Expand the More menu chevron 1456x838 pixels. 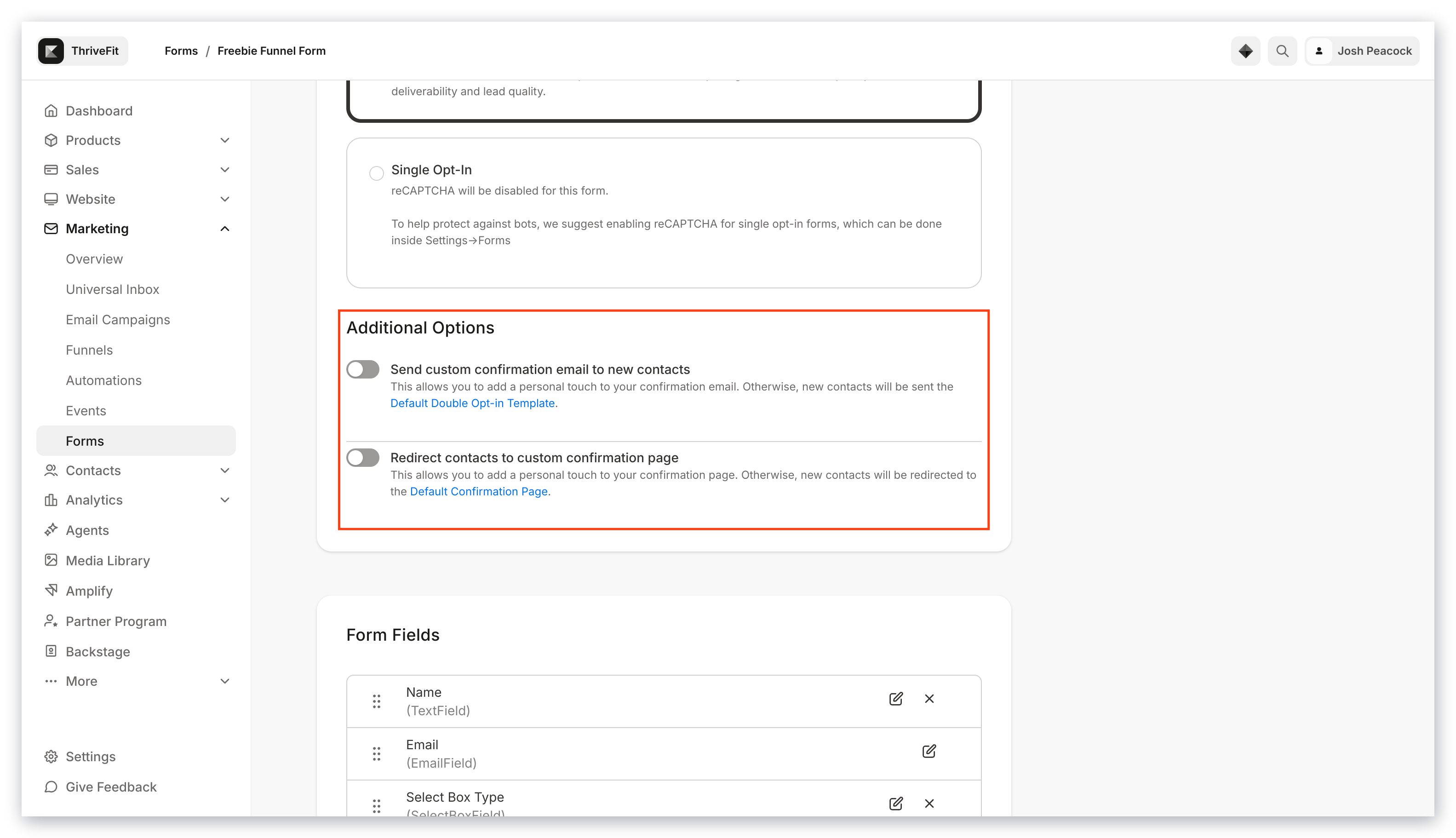pyautogui.click(x=225, y=681)
